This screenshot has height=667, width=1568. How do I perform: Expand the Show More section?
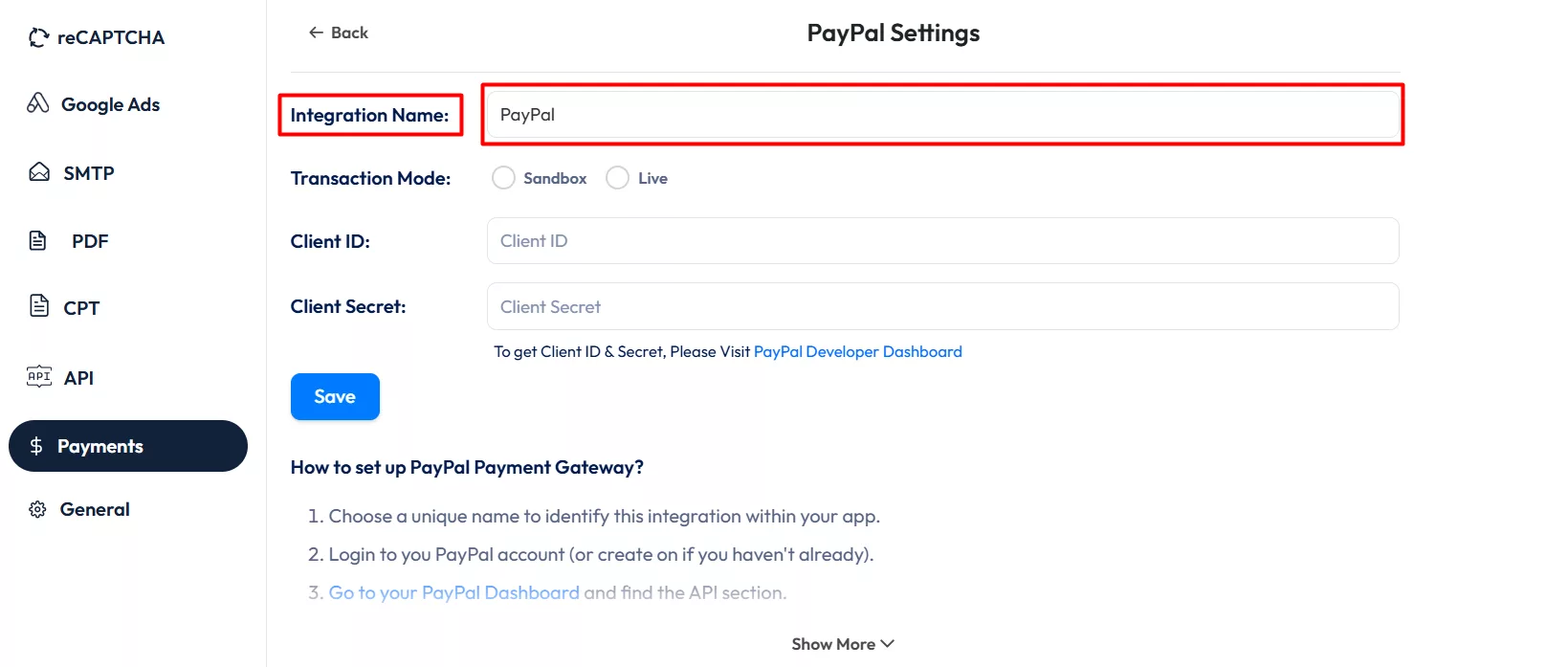[842, 643]
